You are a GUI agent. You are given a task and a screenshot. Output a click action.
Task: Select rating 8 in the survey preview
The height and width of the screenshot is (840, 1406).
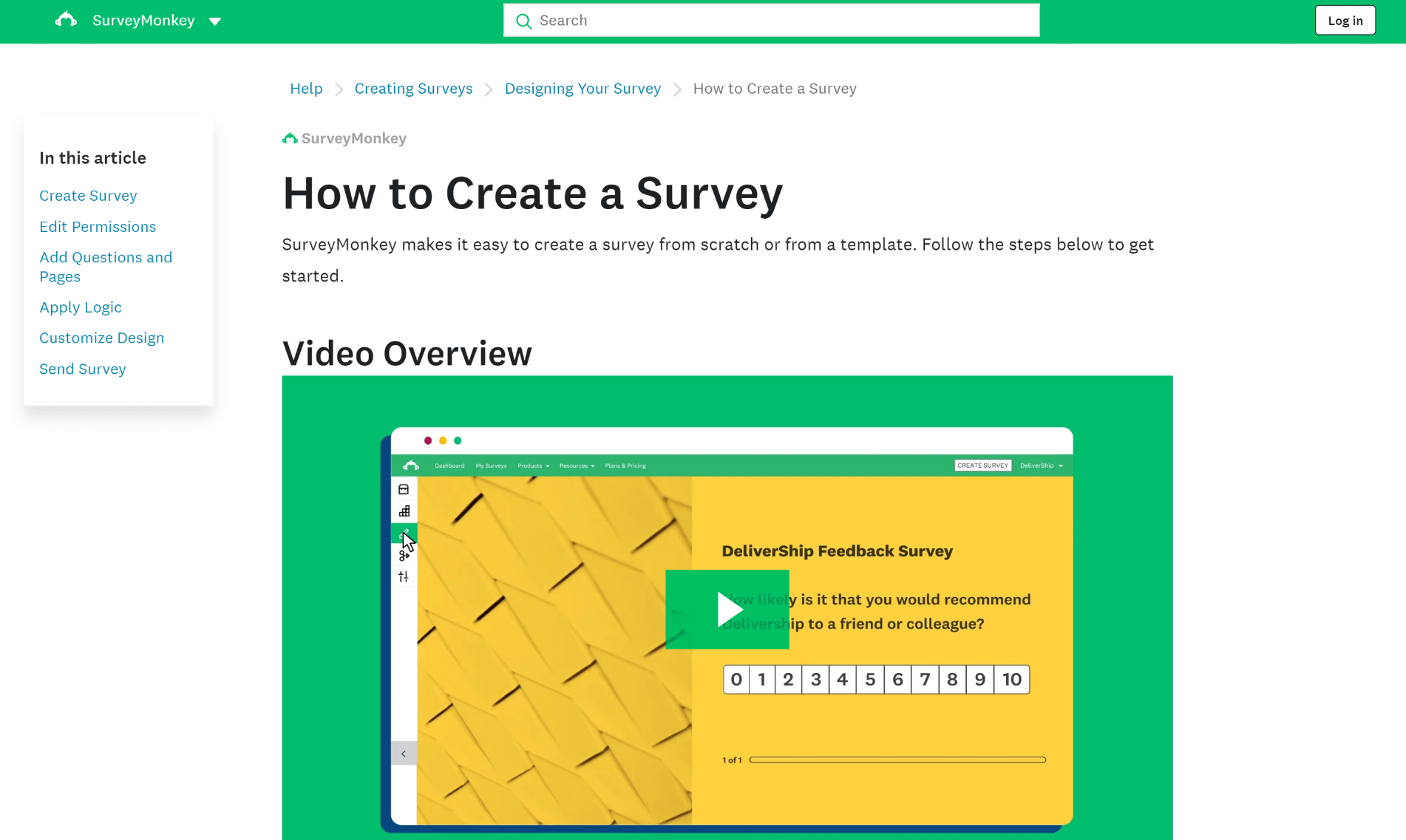click(952, 680)
